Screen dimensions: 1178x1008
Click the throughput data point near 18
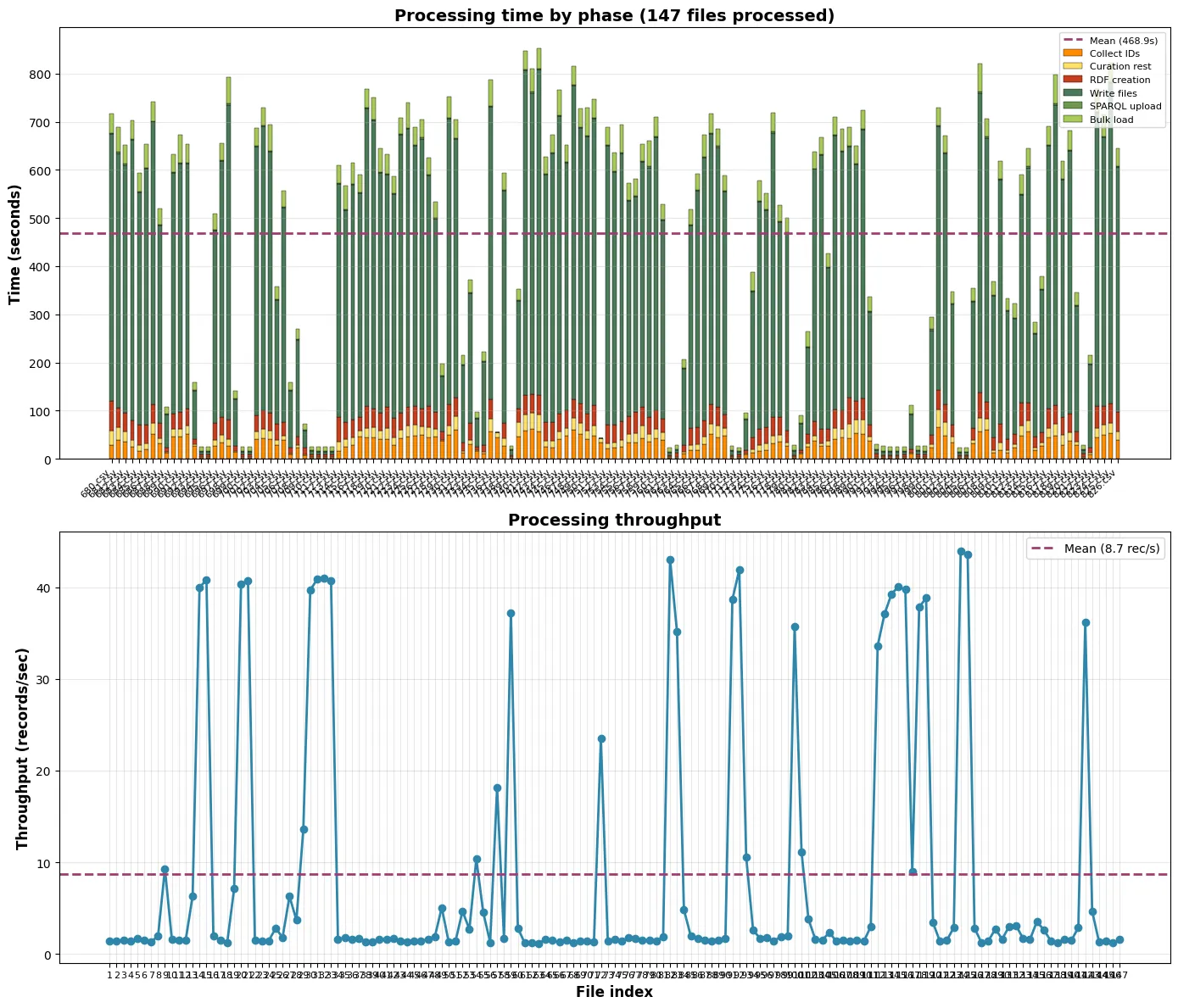(497, 788)
